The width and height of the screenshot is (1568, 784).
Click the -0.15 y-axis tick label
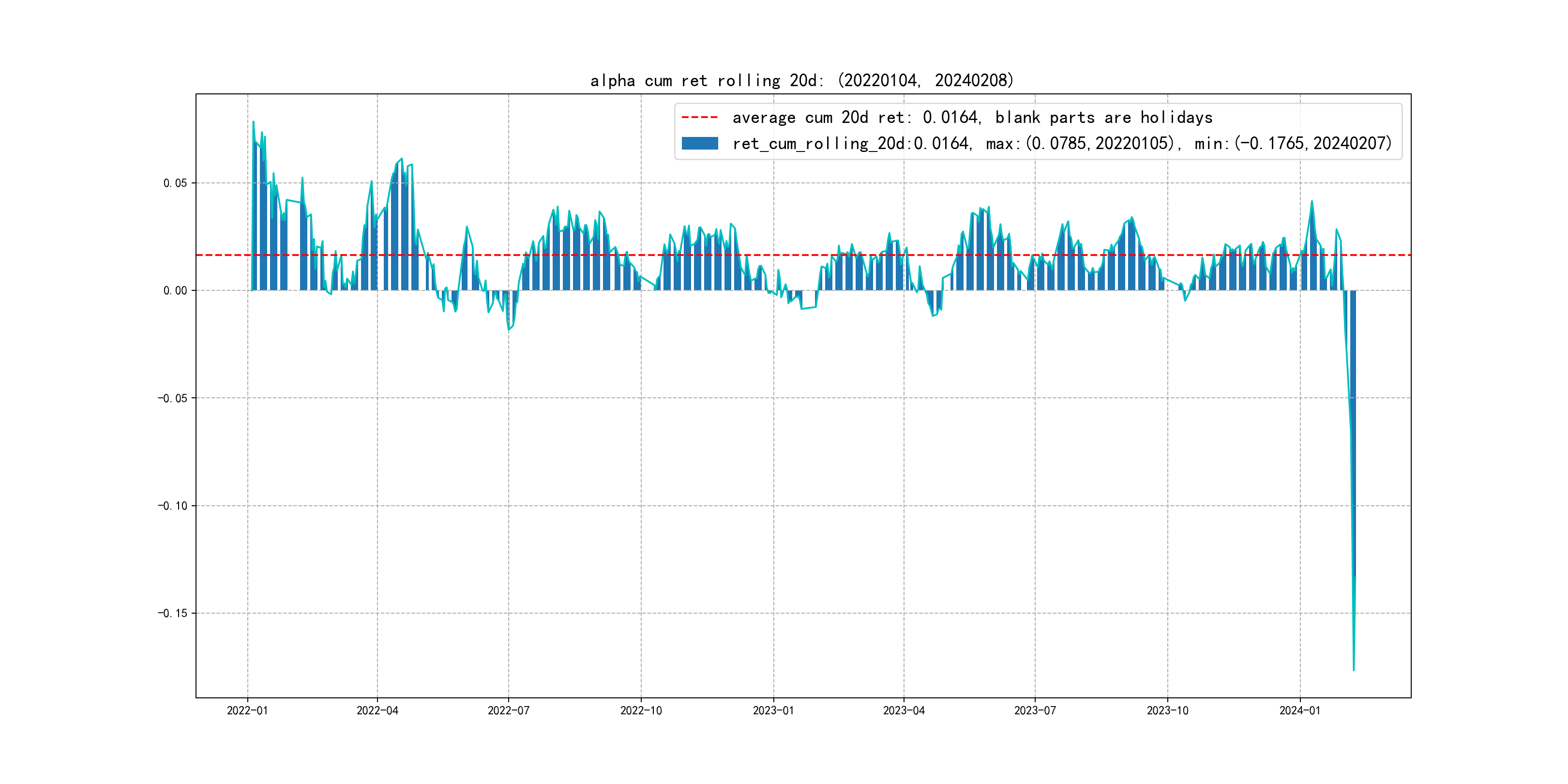coord(172,613)
